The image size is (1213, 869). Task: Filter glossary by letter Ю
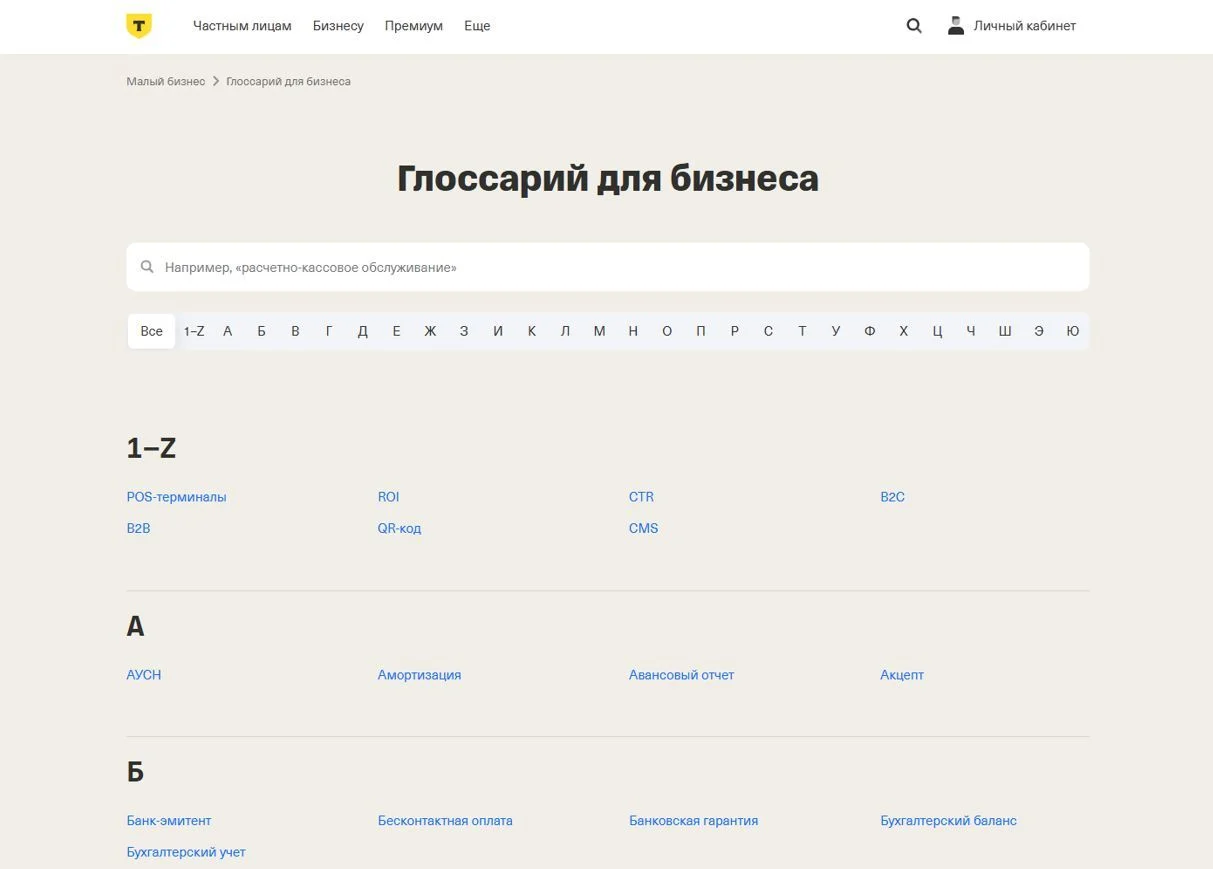tap(1072, 331)
